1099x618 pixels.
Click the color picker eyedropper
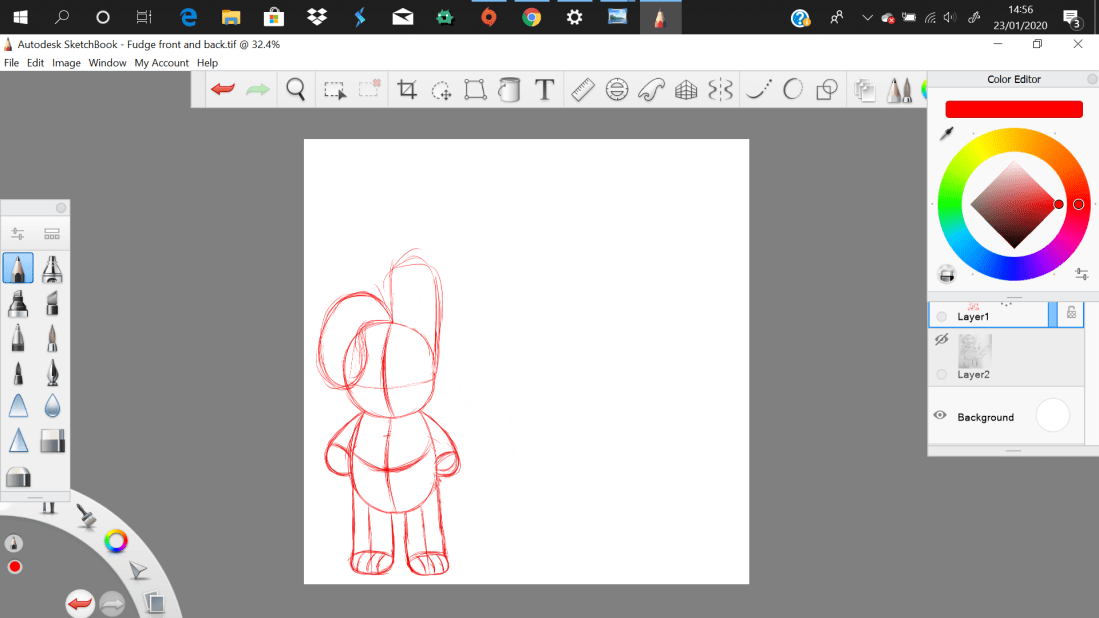[946, 134]
